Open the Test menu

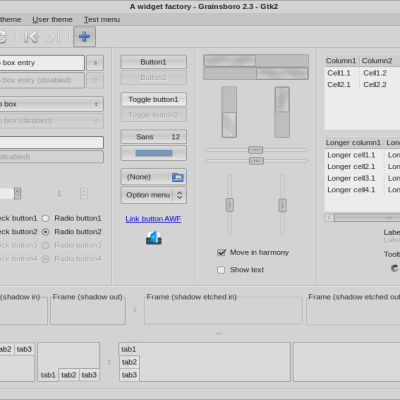point(102,20)
